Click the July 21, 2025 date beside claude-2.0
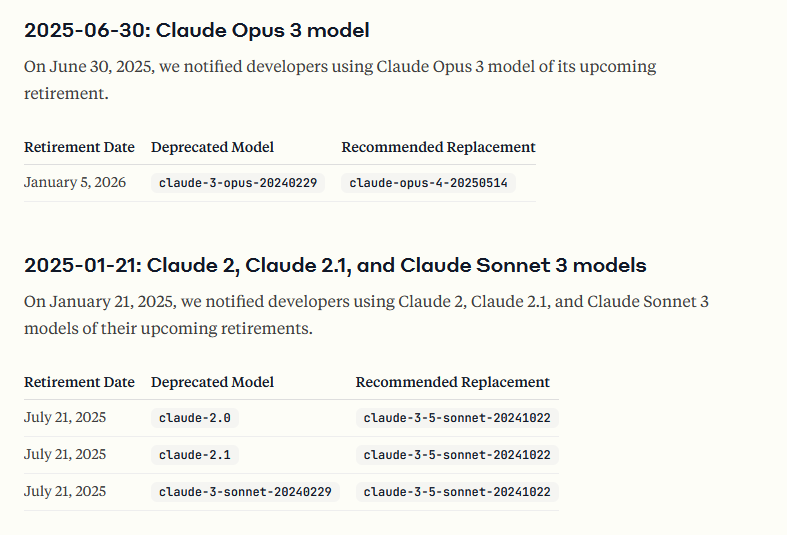 click(x=65, y=418)
